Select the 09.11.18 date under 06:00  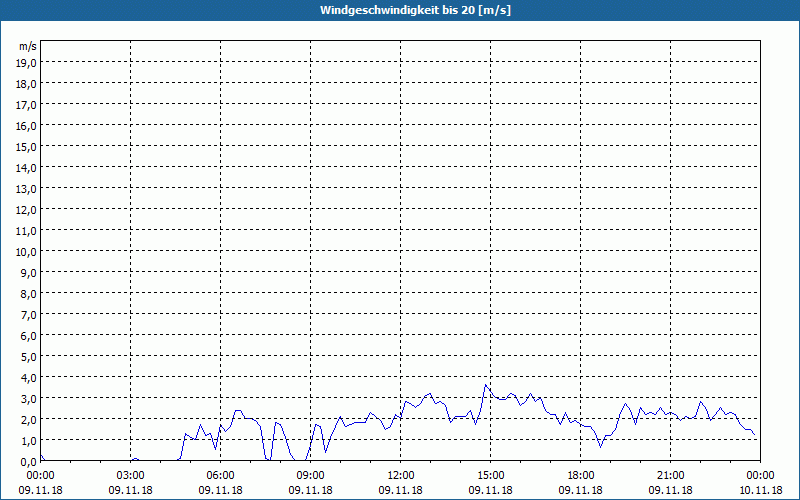220,490
